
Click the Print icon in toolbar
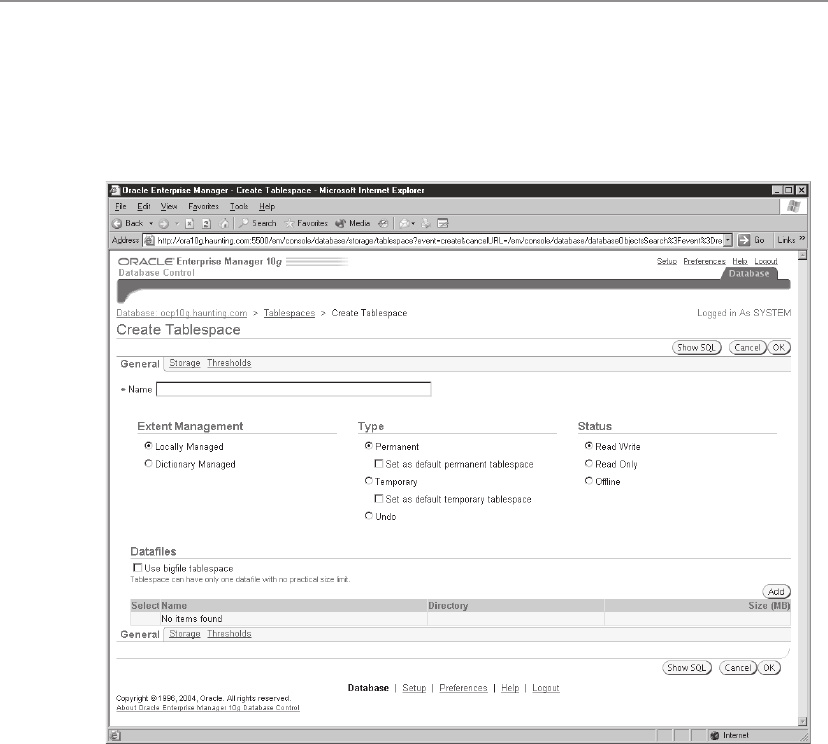click(426, 224)
